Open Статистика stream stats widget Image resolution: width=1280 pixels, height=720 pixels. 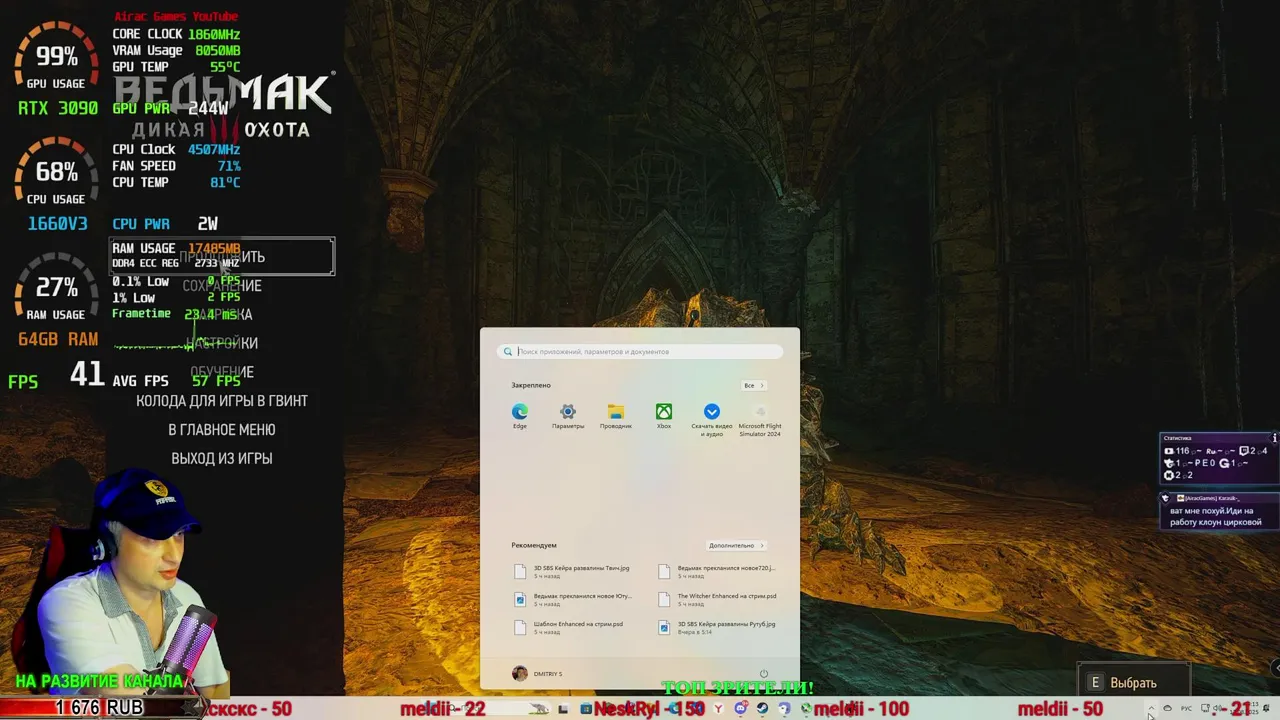click(x=1218, y=459)
